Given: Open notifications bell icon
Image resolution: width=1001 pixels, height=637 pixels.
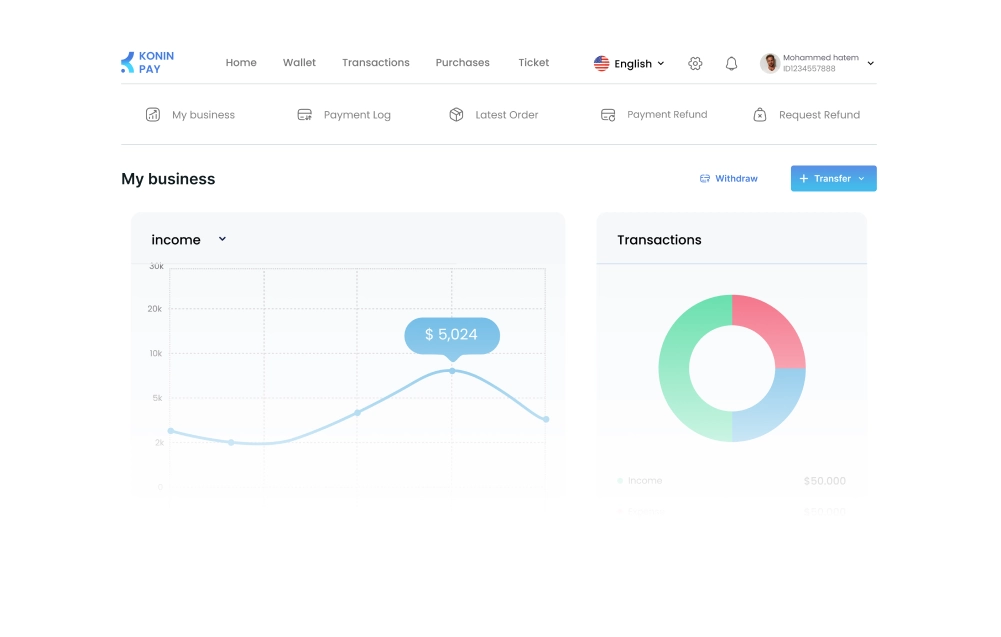Looking at the screenshot, I should pos(731,63).
